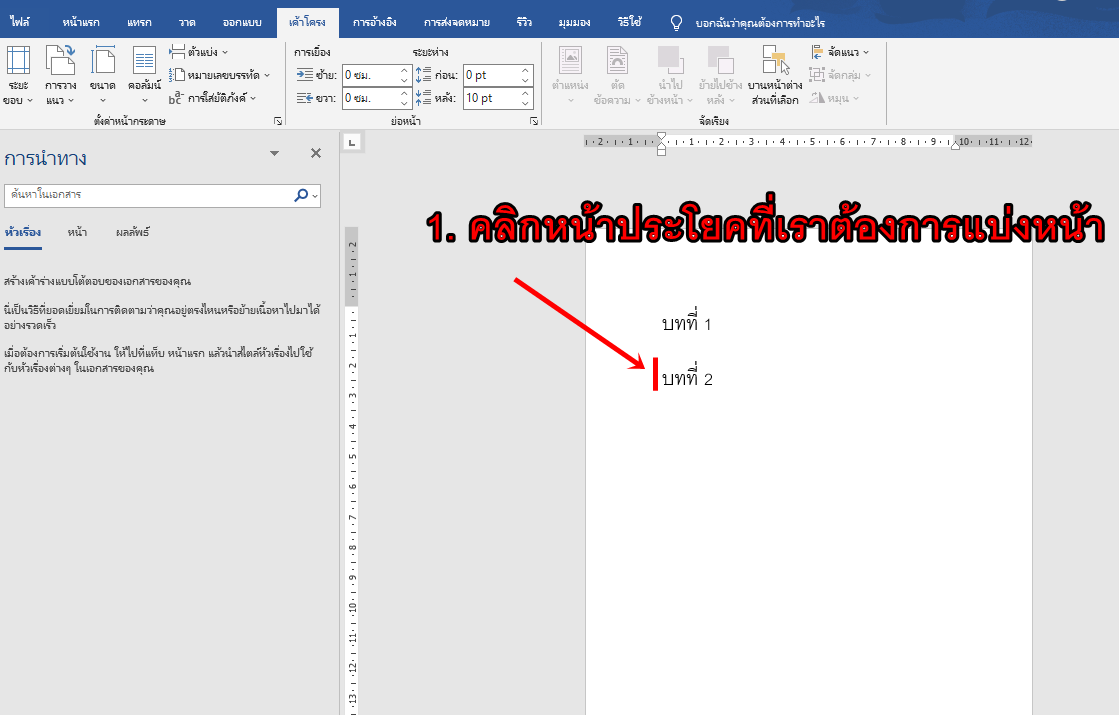Click the right indent (ขวา) value field
This screenshot has width=1119, height=715.
coord(370,98)
